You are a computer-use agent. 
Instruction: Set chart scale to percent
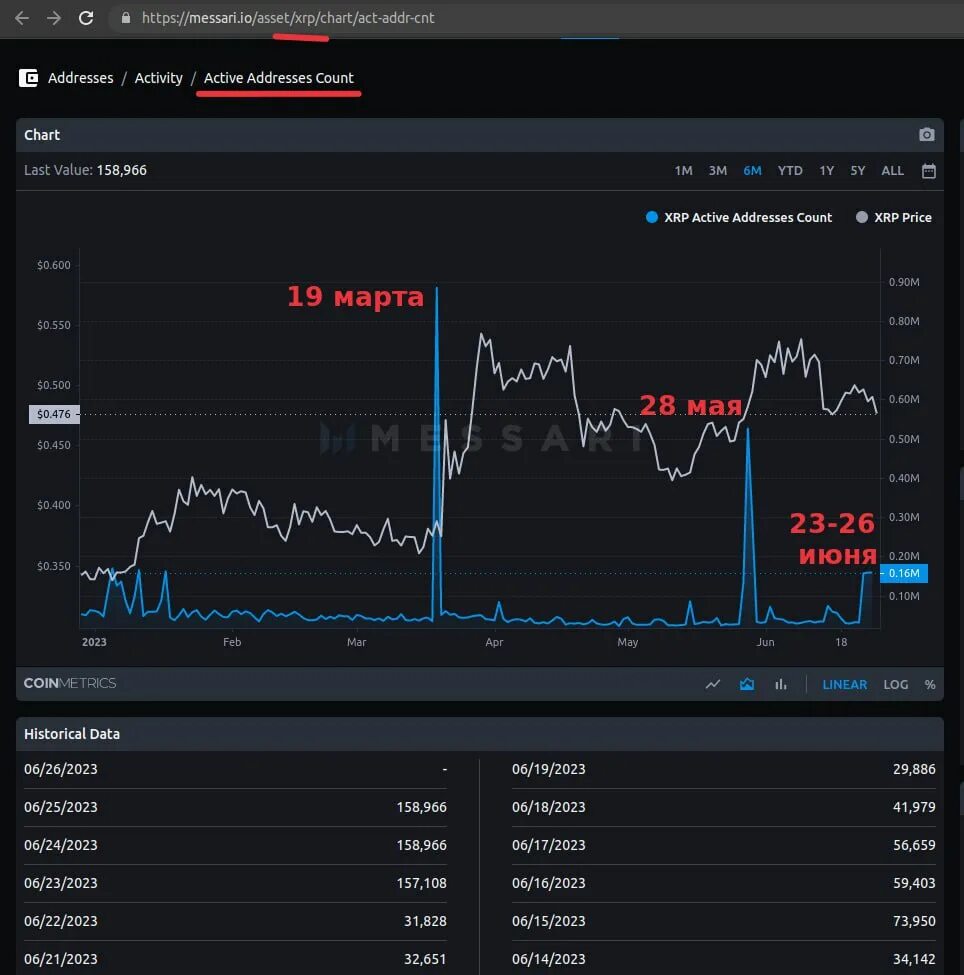point(930,684)
